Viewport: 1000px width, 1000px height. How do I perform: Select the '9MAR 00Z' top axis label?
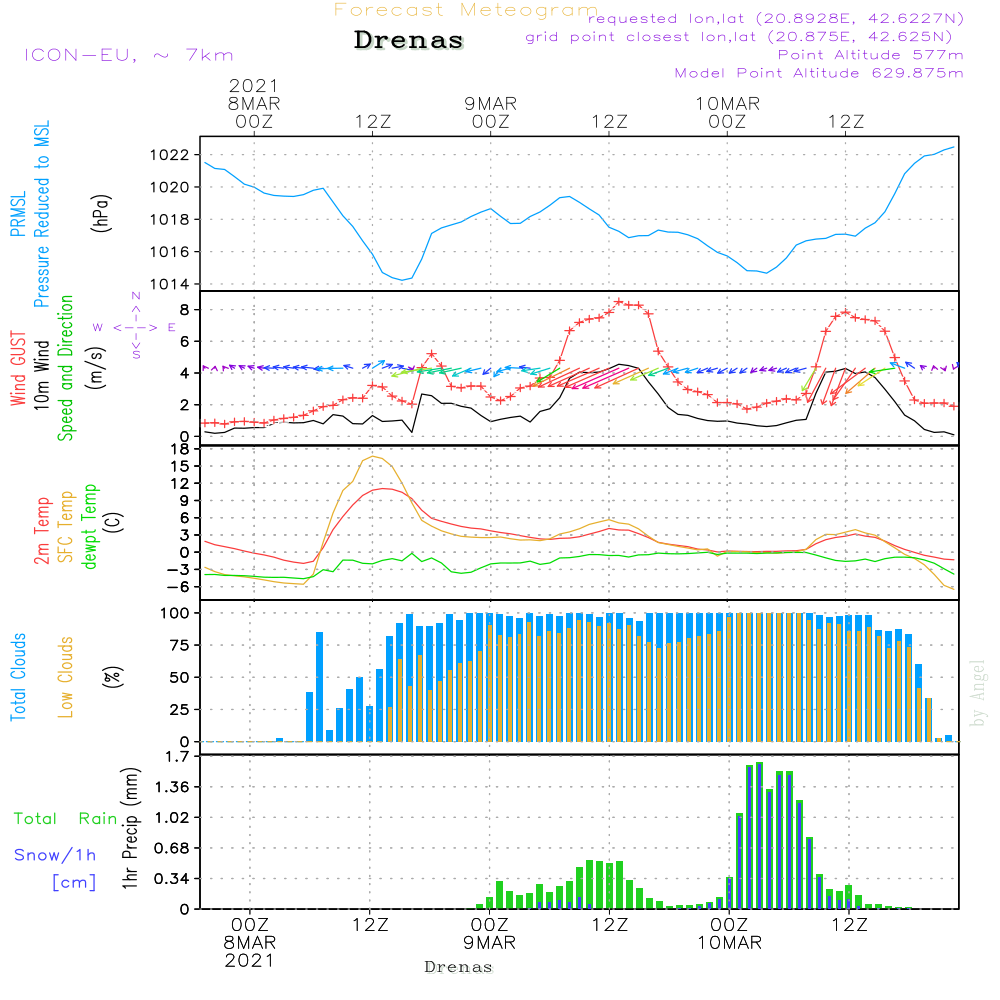[x=490, y=113]
